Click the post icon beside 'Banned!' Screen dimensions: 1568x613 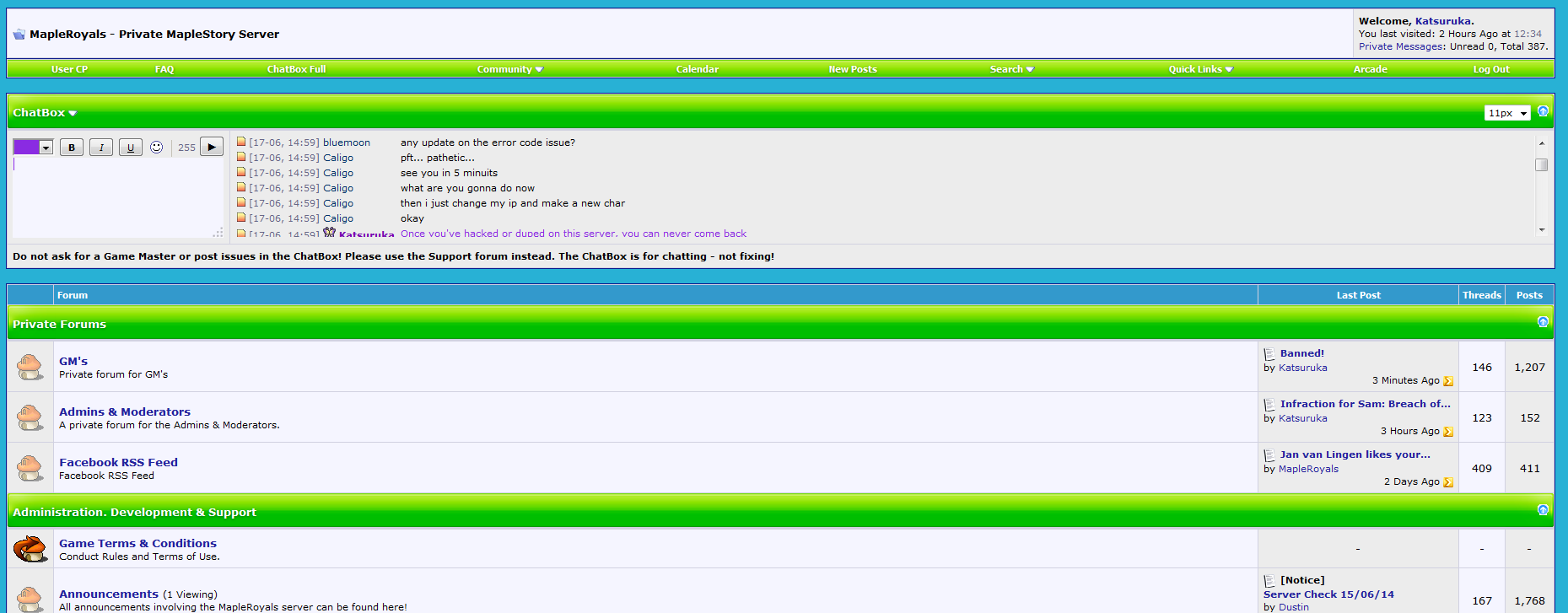(1269, 354)
